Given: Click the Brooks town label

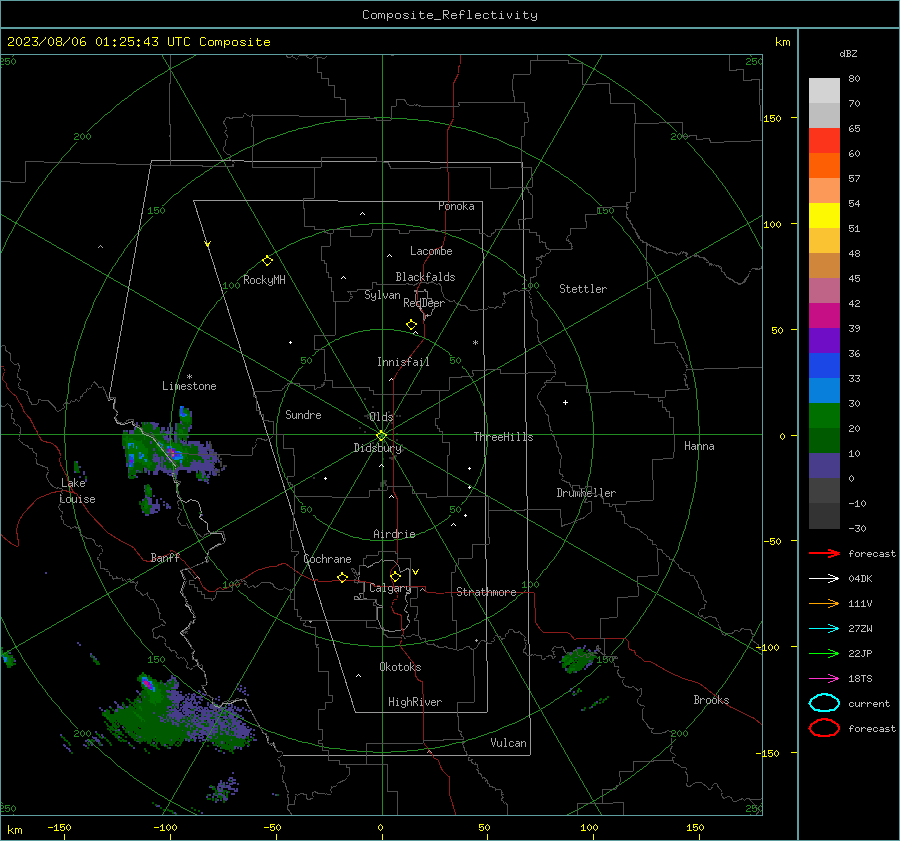Looking at the screenshot, I should click(711, 700).
